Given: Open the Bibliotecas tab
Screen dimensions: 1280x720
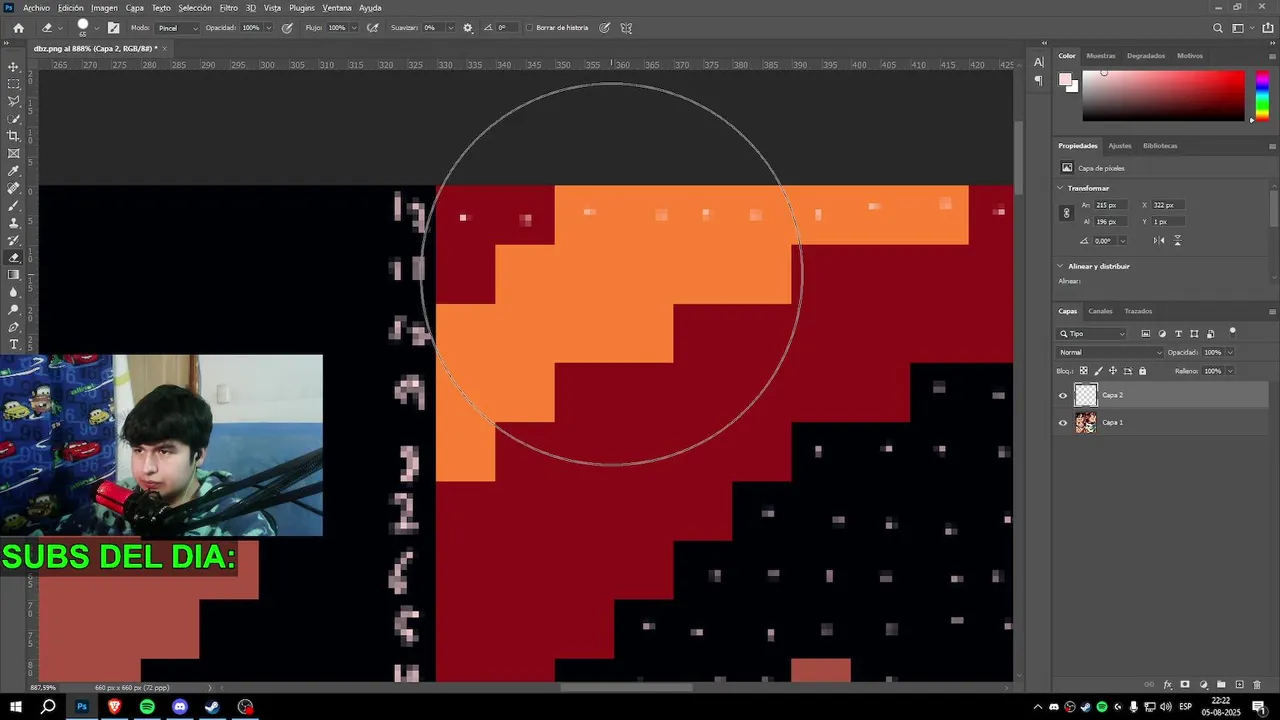Looking at the screenshot, I should tap(1160, 146).
